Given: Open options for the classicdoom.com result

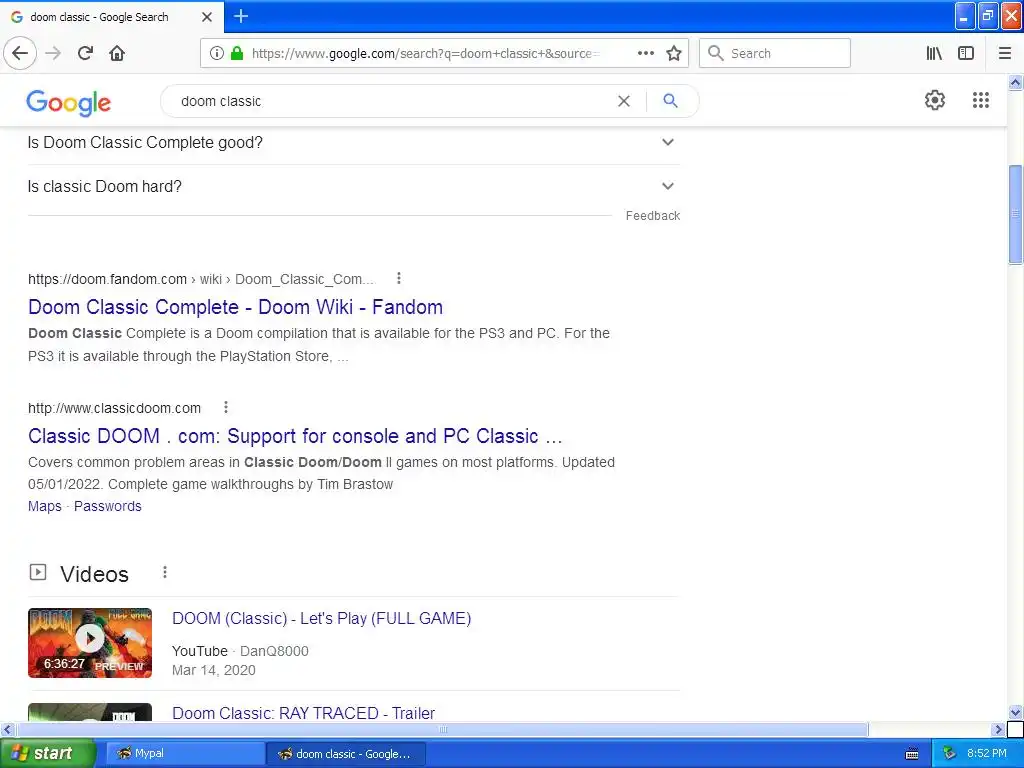Looking at the screenshot, I should point(226,408).
